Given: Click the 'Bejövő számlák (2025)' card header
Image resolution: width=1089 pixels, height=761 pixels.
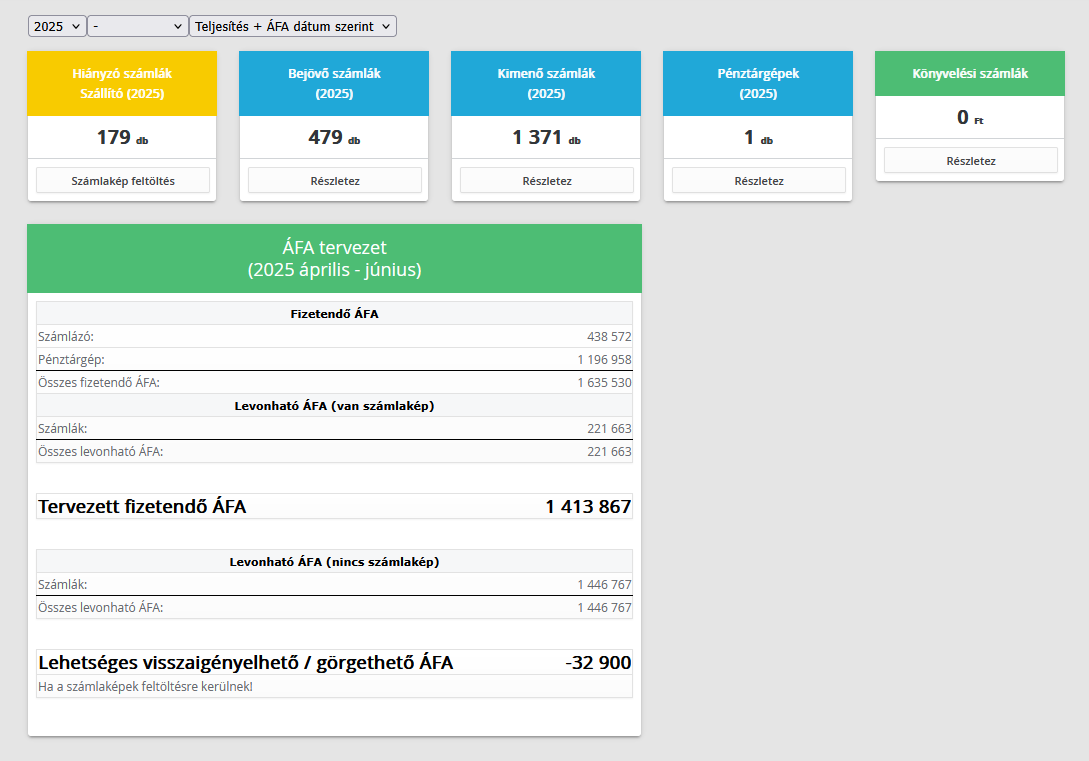Looking at the screenshot, I should click(334, 84).
